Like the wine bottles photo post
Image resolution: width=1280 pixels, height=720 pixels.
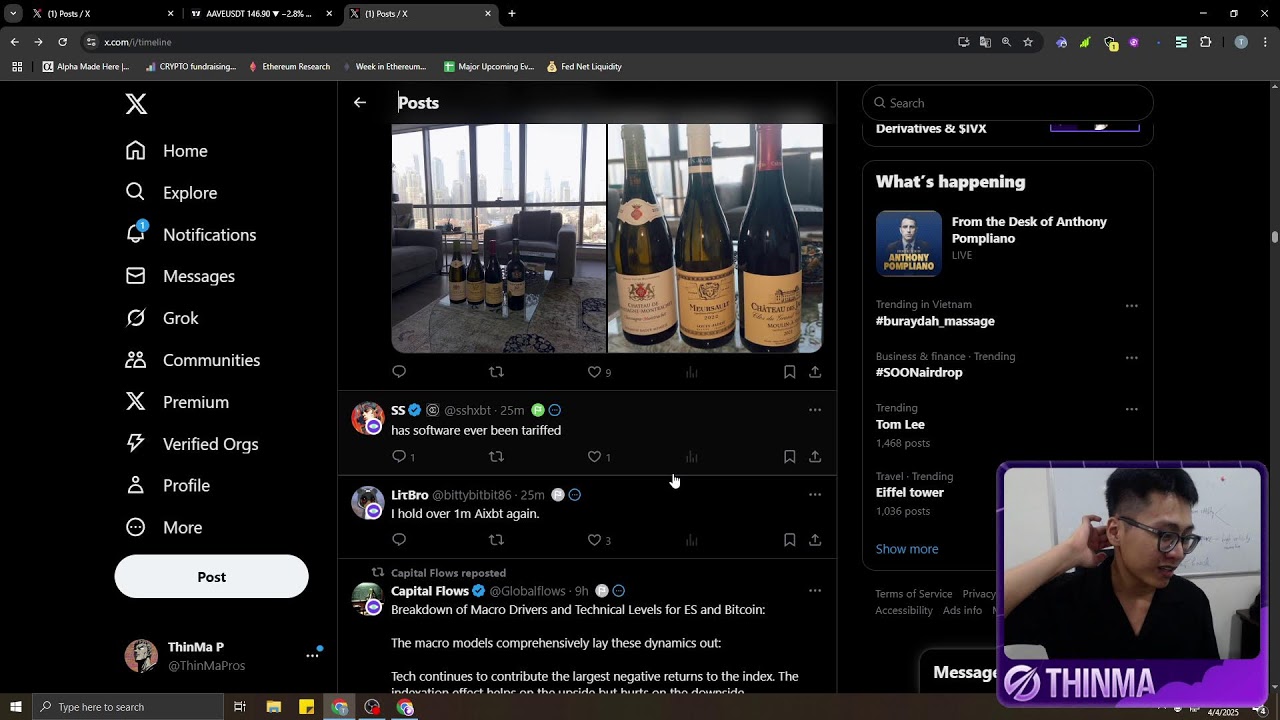point(594,372)
